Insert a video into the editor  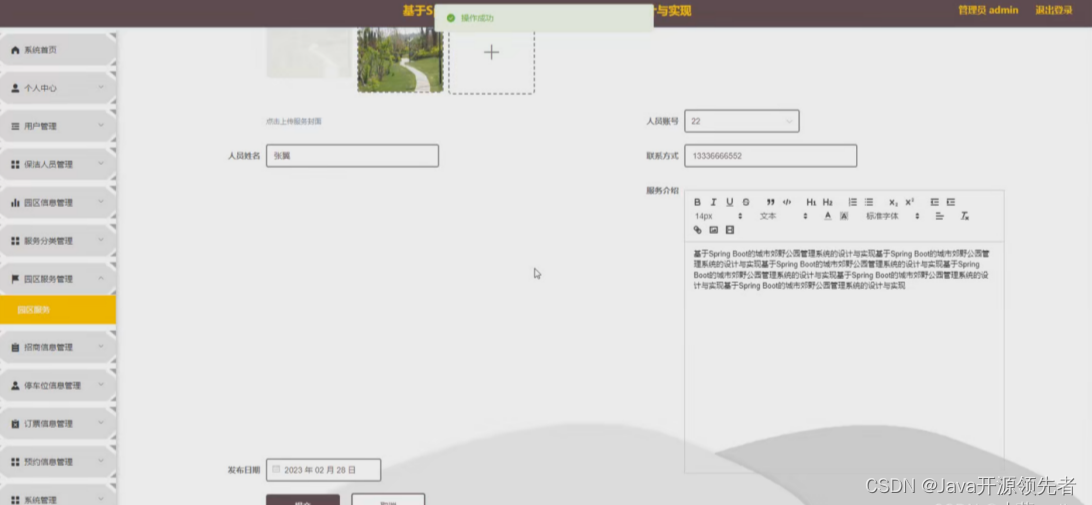730,230
